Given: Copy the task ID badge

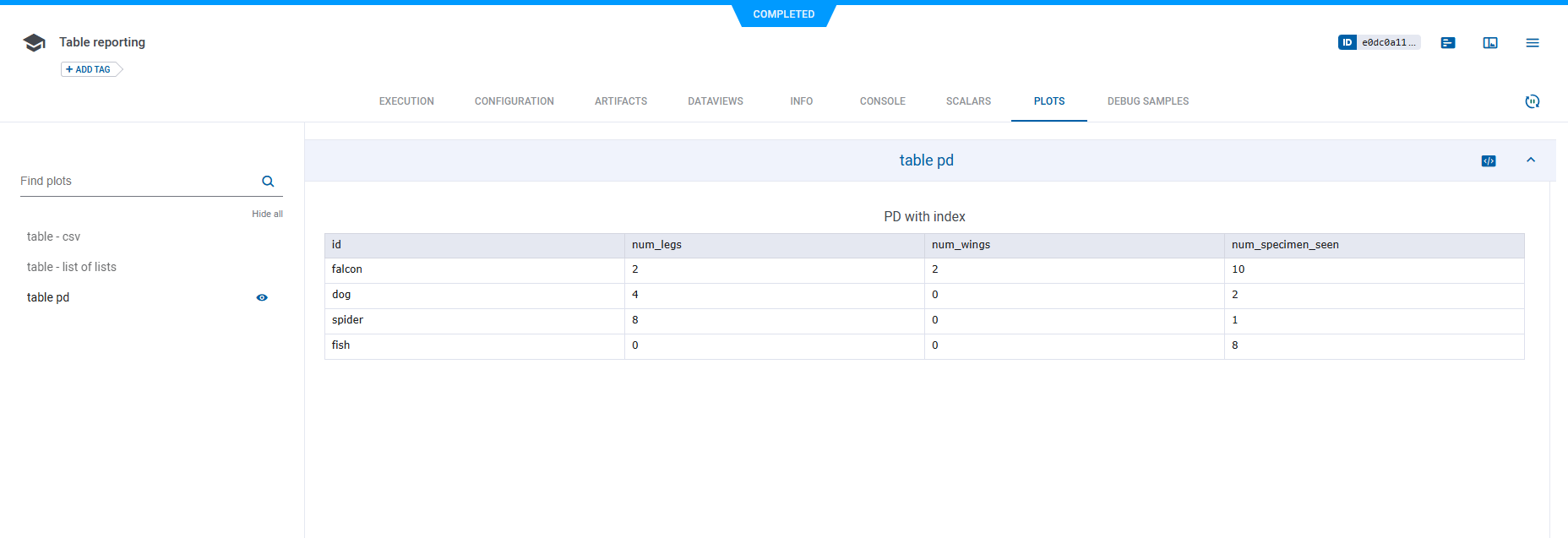Looking at the screenshot, I should pyautogui.click(x=1379, y=42).
